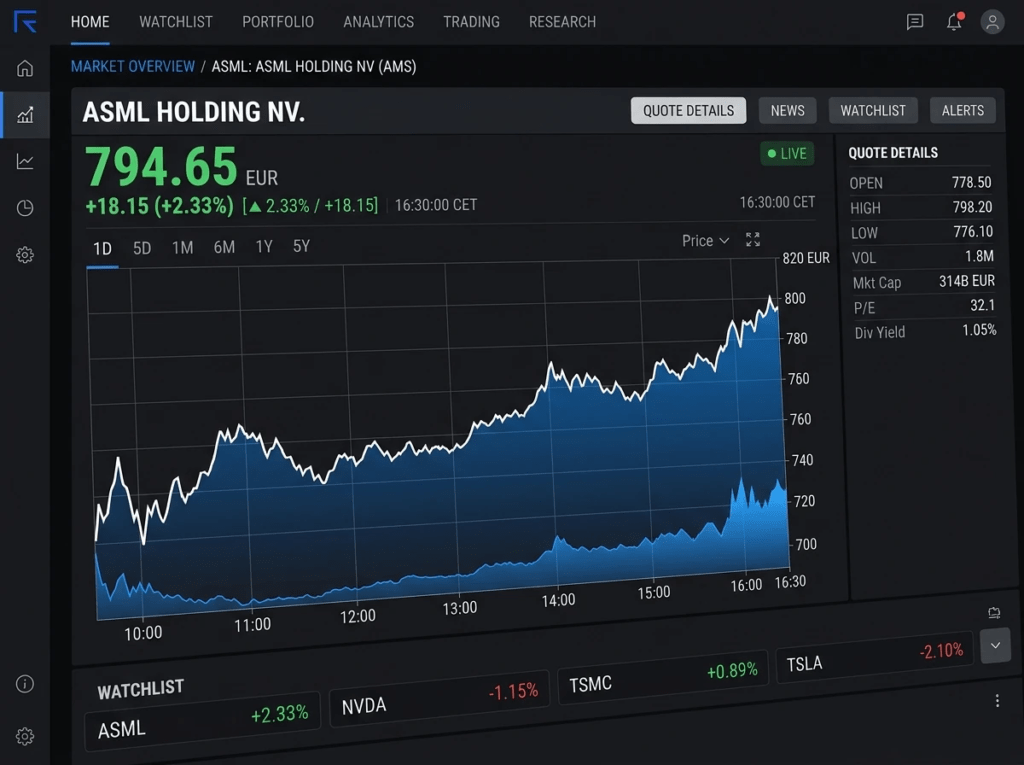The image size is (1024, 765).
Task: Expand the chart to fullscreen
Action: click(752, 241)
